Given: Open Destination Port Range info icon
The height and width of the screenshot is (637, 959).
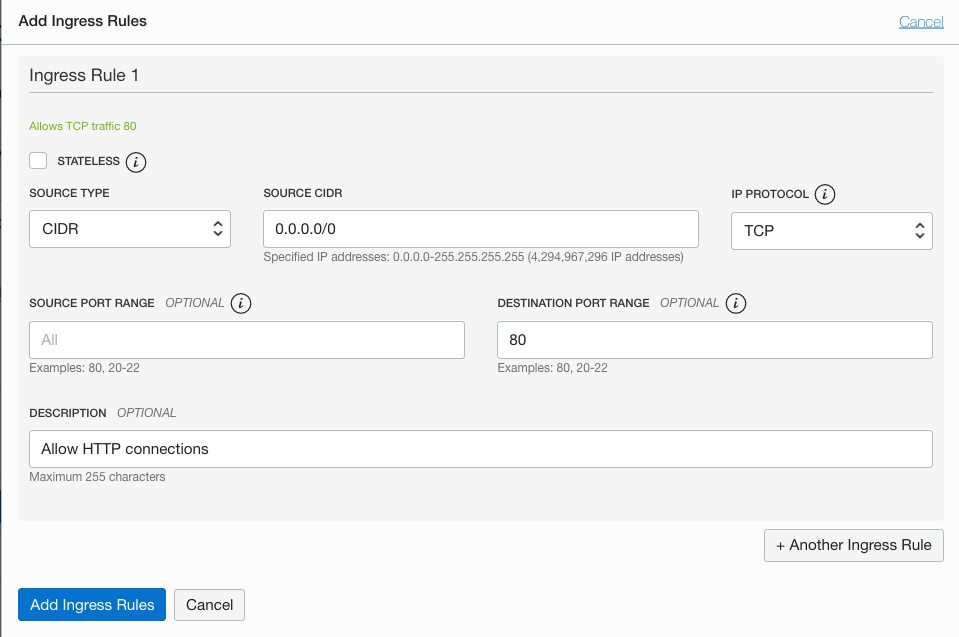Looking at the screenshot, I should pos(736,303).
